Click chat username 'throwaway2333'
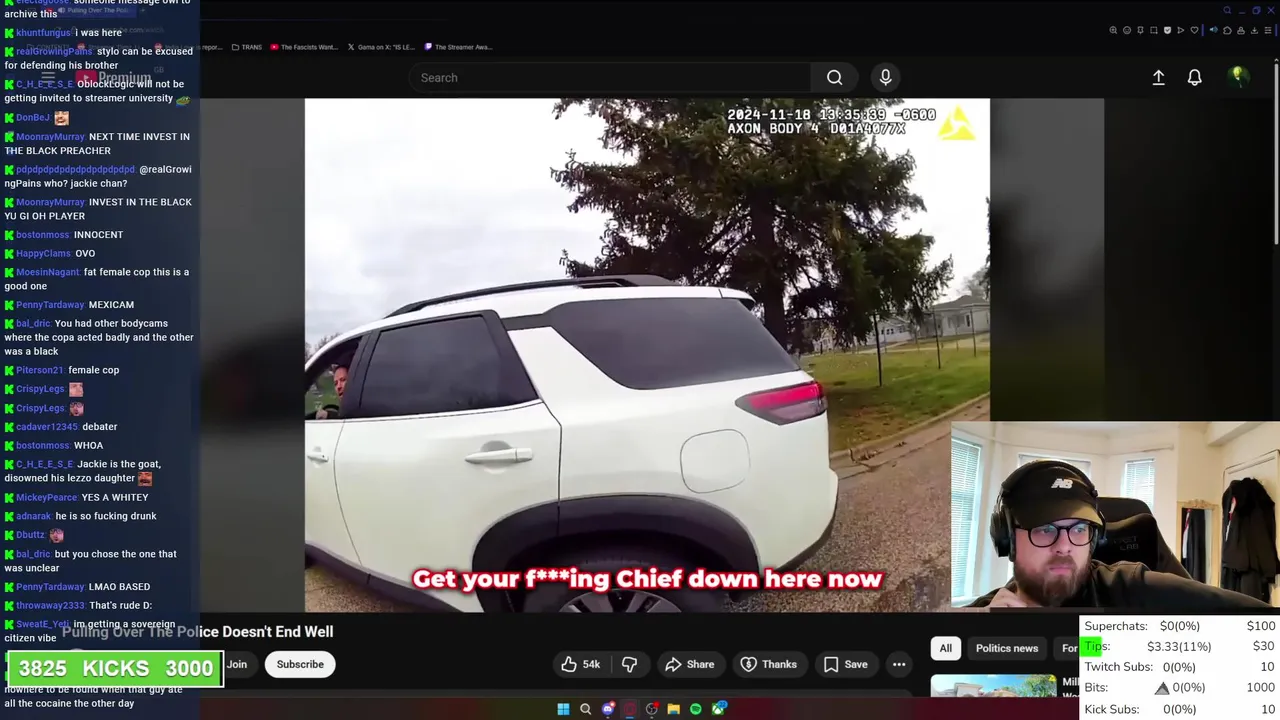Viewport: 1280px width, 720px height. coord(50,606)
